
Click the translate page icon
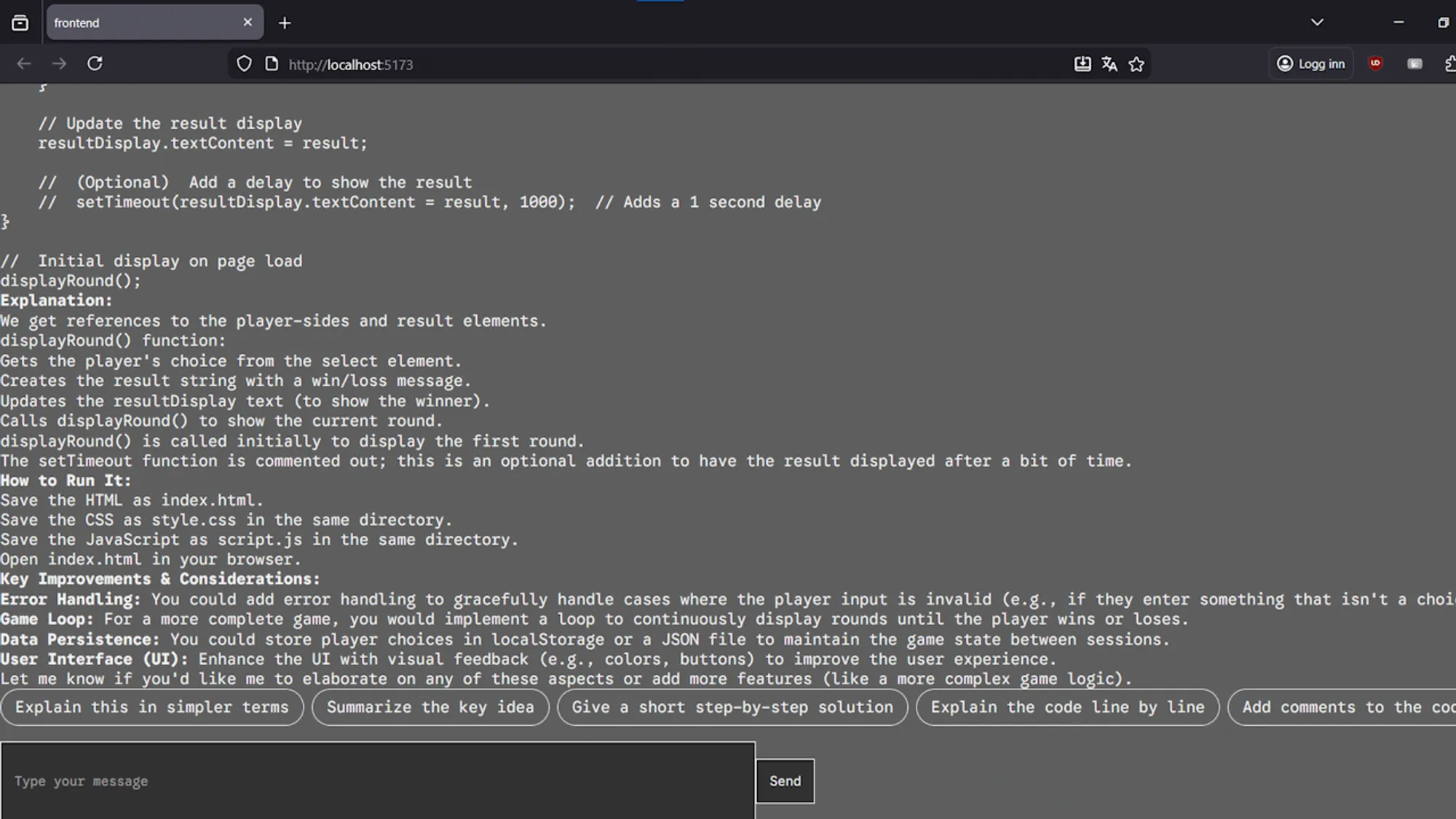point(1109,64)
